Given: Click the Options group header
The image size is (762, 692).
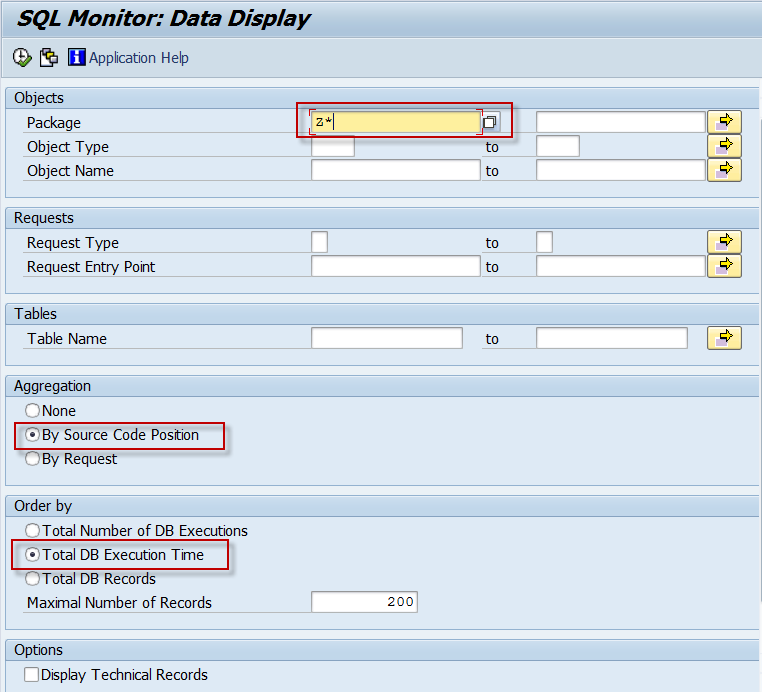Looking at the screenshot, I should click(38, 650).
